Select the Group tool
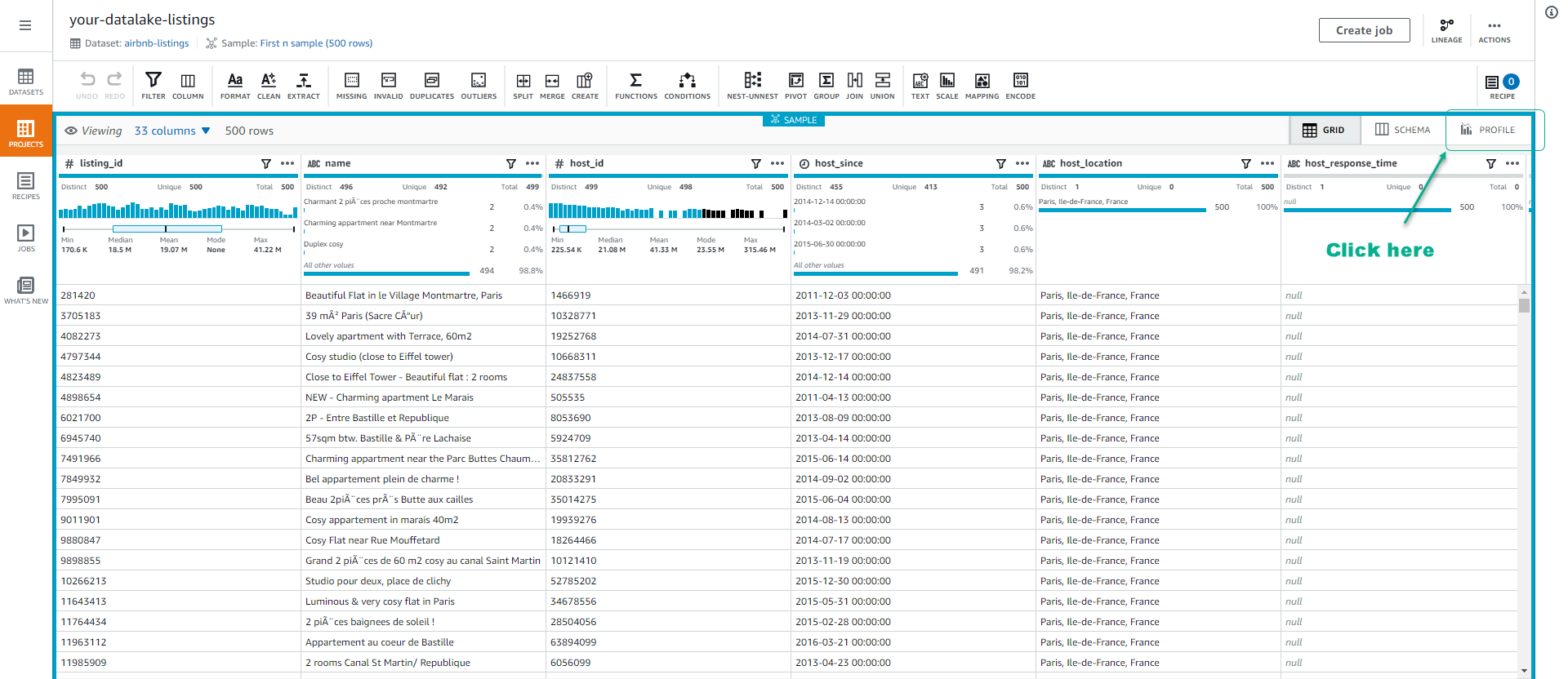This screenshot has height=679, width=1568. 826,85
